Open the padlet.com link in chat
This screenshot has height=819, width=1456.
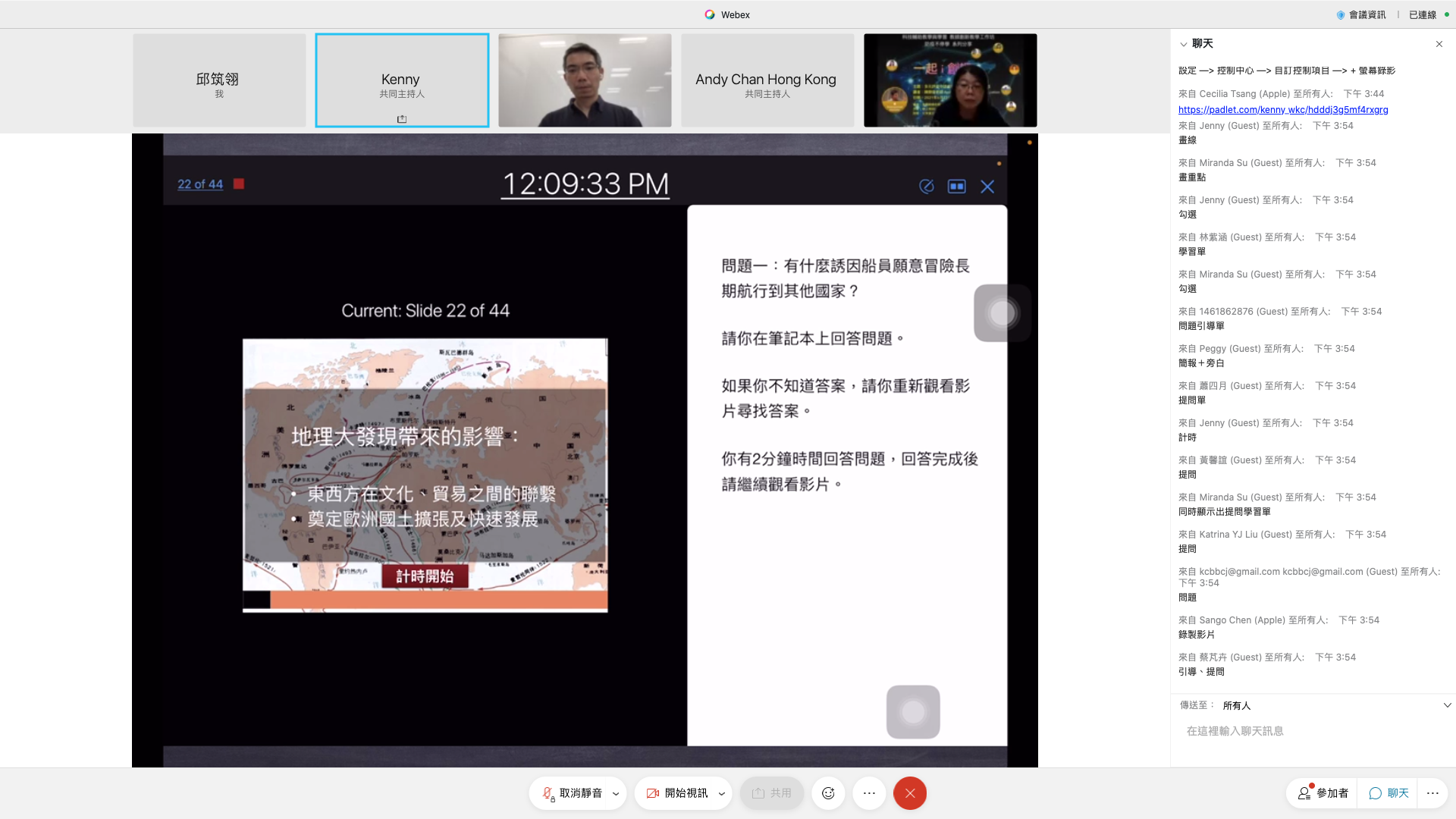[x=1283, y=110]
